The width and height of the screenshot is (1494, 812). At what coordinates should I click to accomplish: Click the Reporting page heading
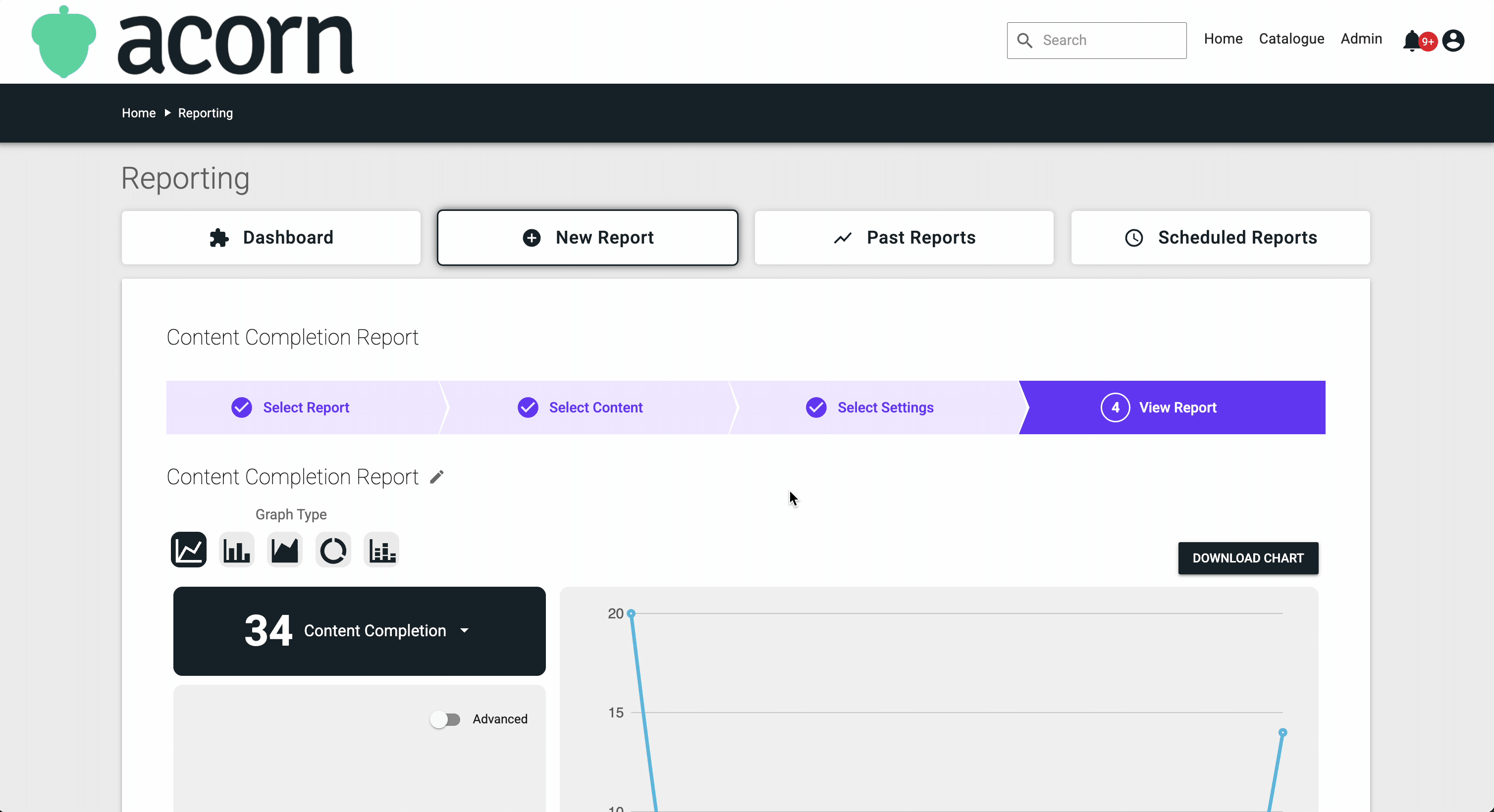pos(186,179)
